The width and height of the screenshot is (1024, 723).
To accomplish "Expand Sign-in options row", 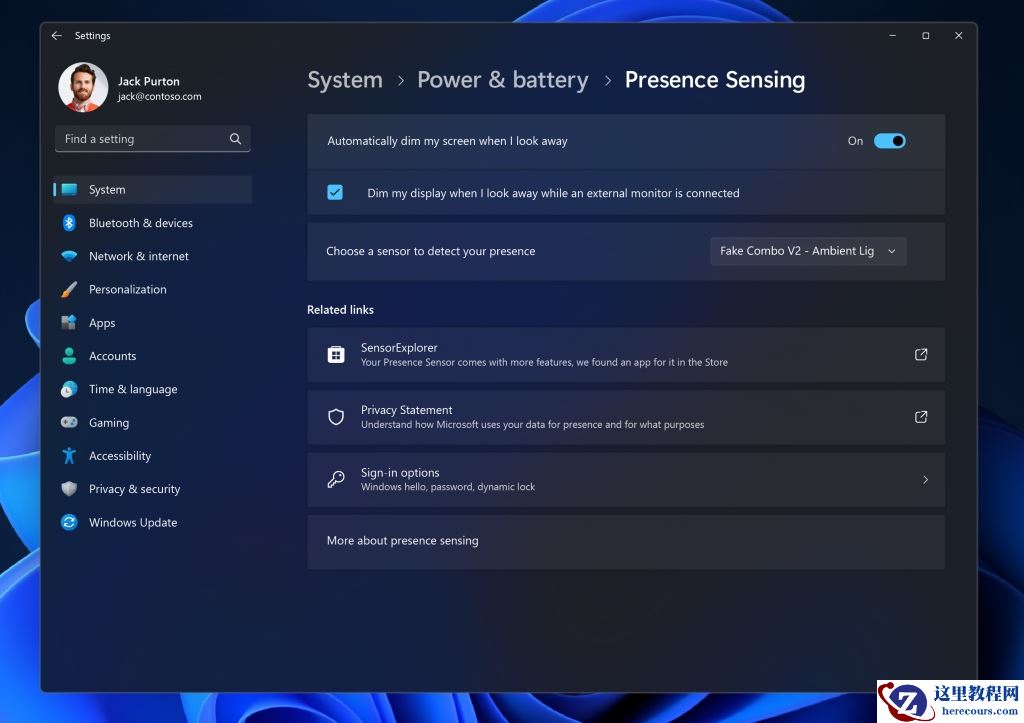I will (x=625, y=479).
